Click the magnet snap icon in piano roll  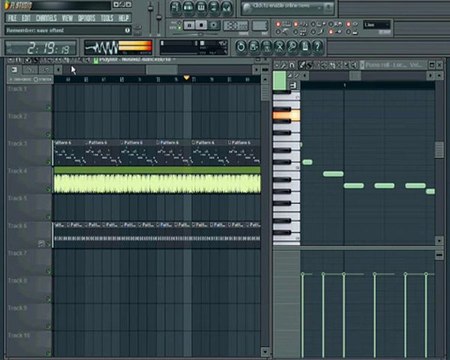[x=292, y=65]
